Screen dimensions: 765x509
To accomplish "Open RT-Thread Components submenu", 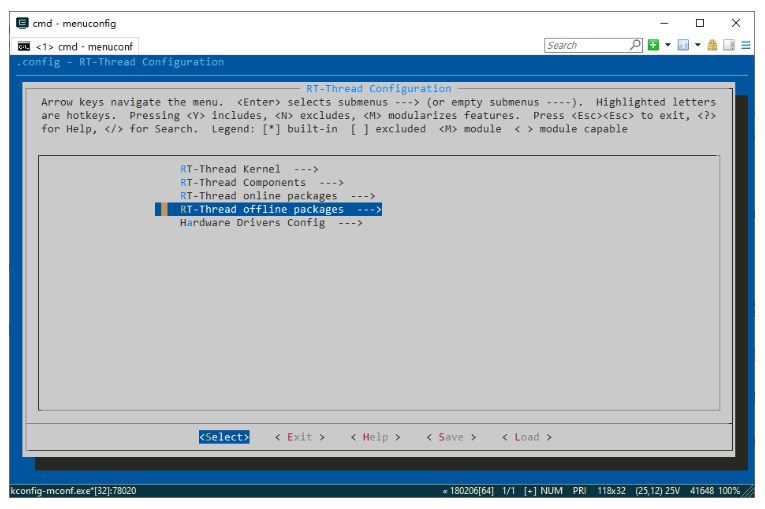I will tap(262, 182).
